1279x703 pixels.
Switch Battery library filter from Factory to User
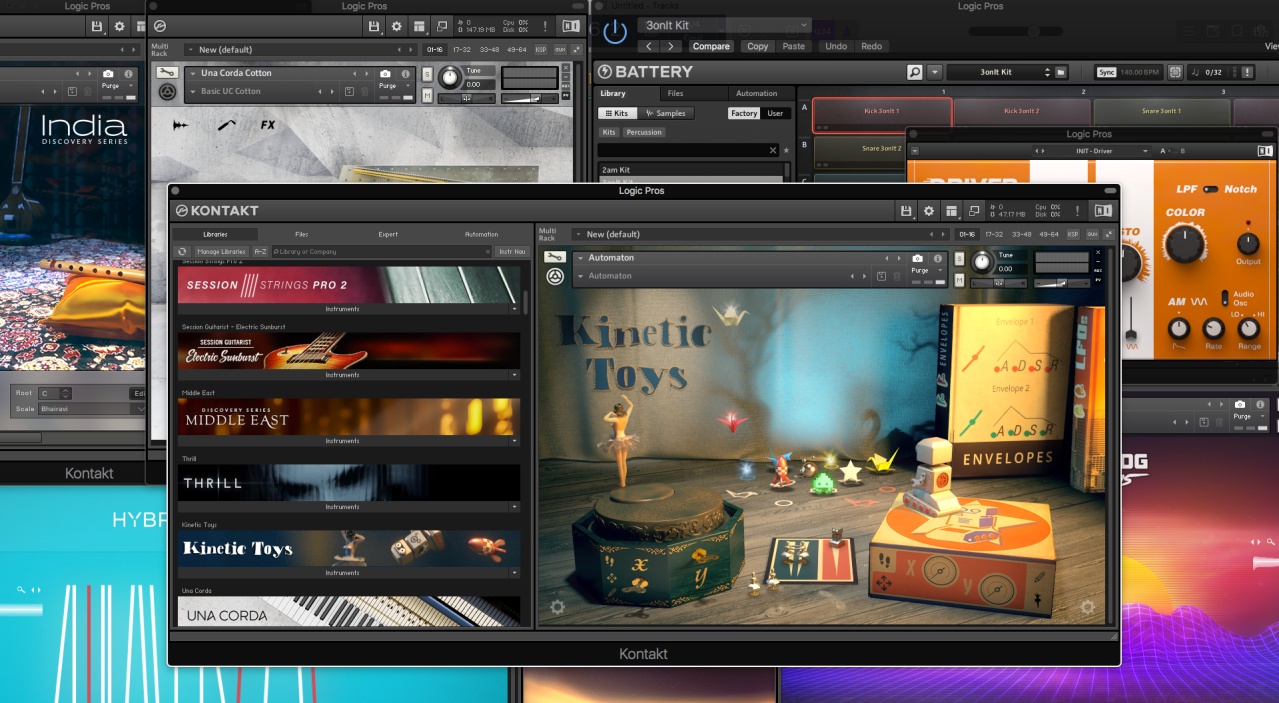click(x=776, y=113)
